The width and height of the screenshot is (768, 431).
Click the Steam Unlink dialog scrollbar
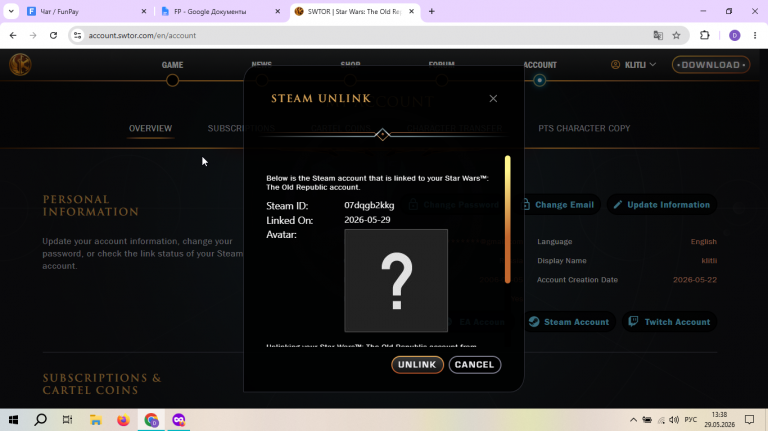tap(507, 219)
